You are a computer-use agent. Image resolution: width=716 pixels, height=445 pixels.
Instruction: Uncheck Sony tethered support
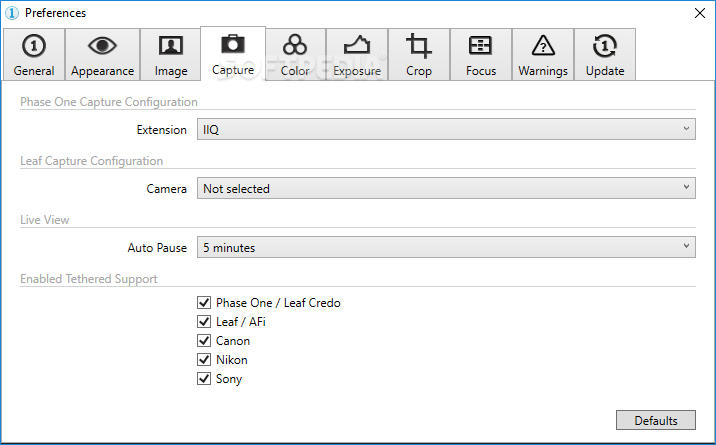point(204,379)
